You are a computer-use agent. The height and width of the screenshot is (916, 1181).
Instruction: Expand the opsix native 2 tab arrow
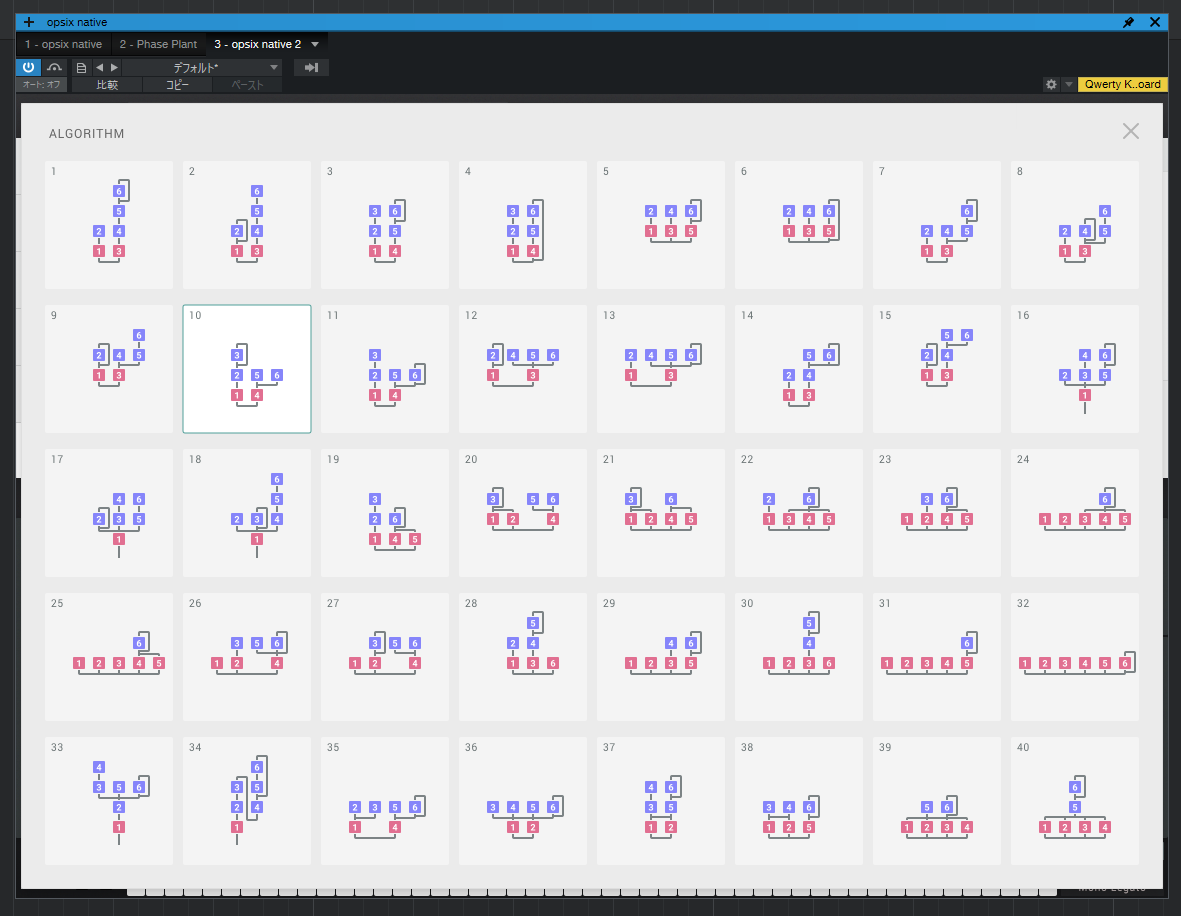coord(315,45)
